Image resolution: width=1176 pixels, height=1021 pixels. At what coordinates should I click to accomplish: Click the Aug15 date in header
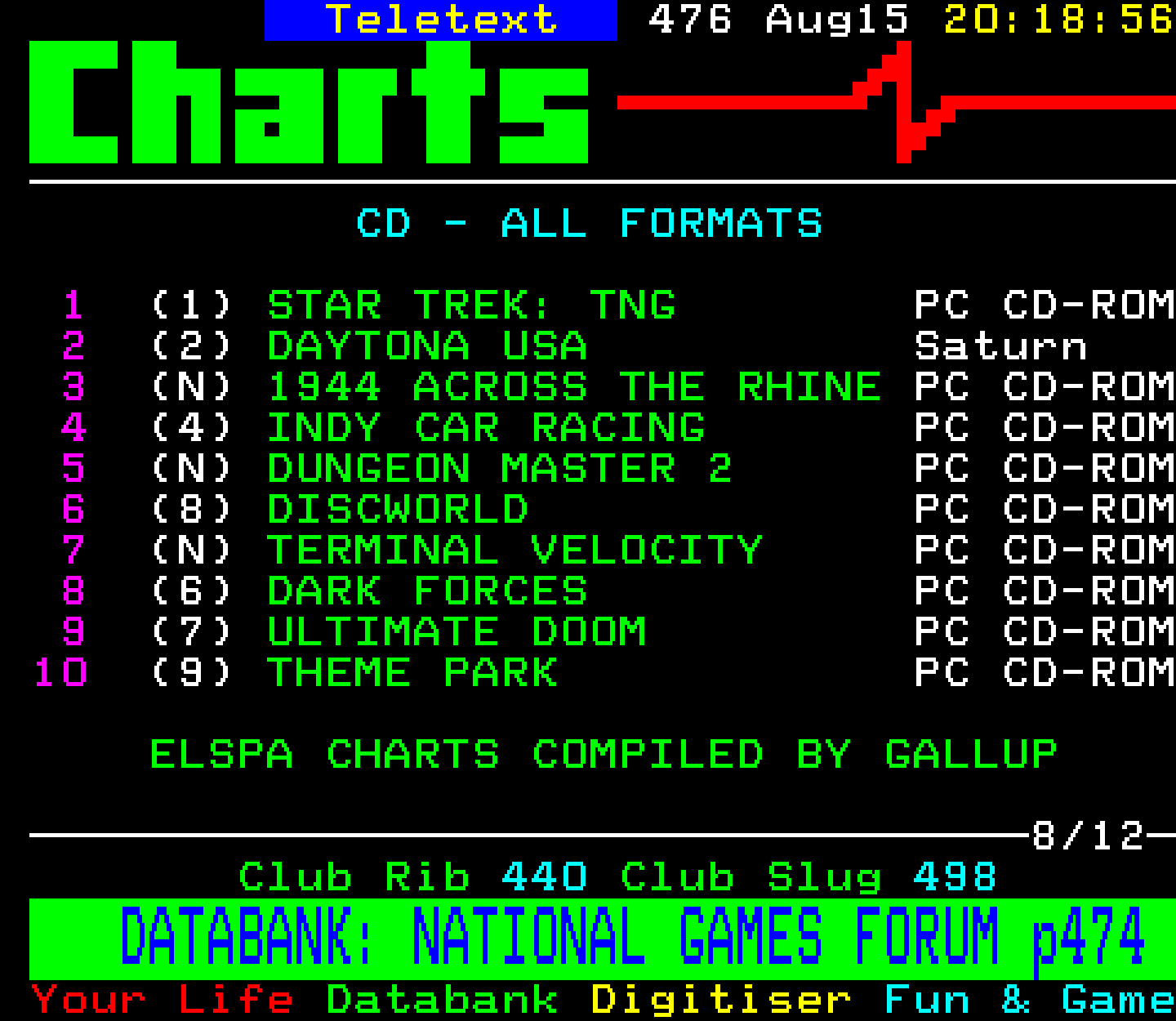(836, 20)
